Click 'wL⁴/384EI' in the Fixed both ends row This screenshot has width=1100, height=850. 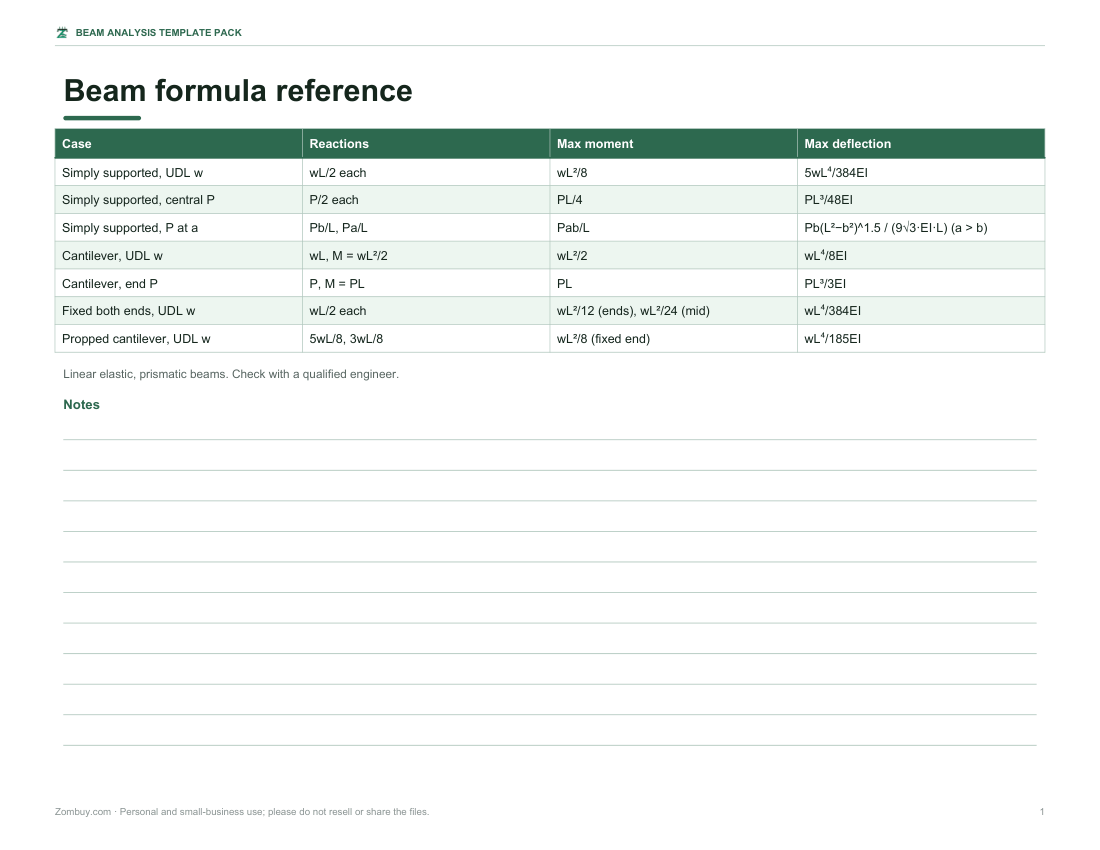click(921, 311)
